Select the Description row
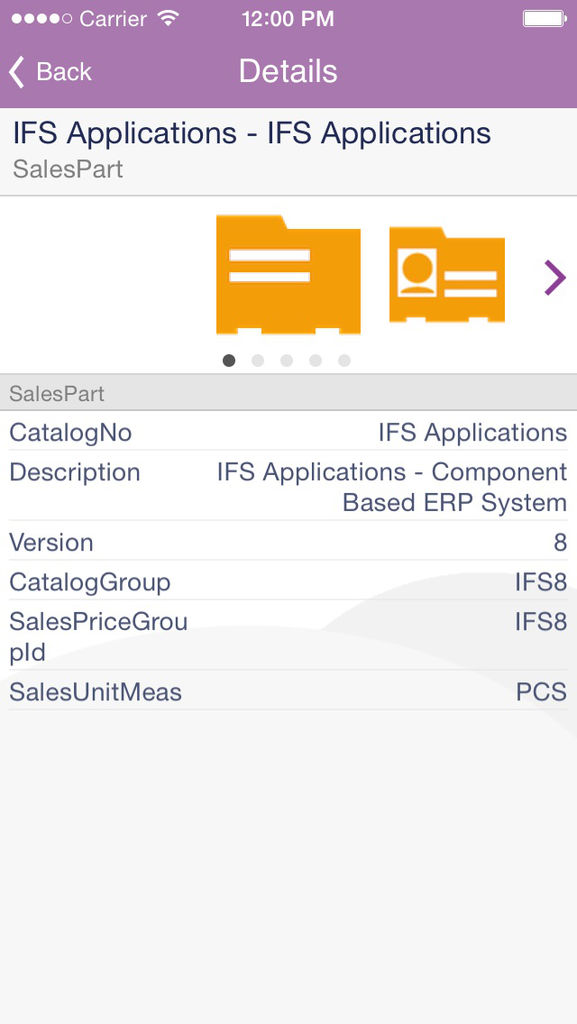Viewport: 577px width, 1024px height. 288,487
